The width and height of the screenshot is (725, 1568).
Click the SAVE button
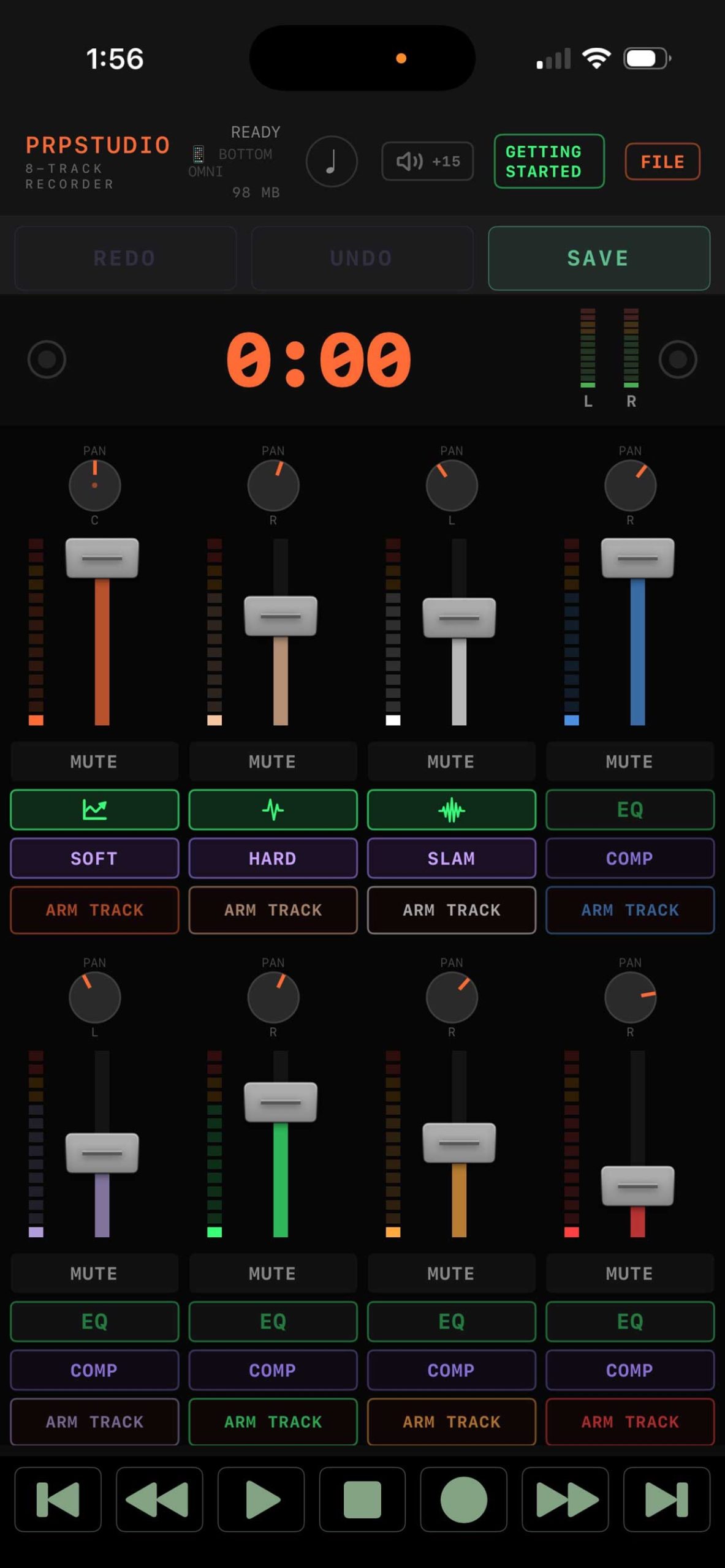pos(599,258)
